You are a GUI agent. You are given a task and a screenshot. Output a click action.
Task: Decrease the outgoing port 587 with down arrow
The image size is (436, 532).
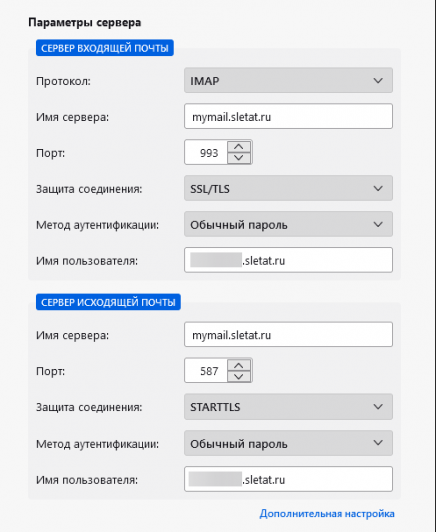coord(239,376)
